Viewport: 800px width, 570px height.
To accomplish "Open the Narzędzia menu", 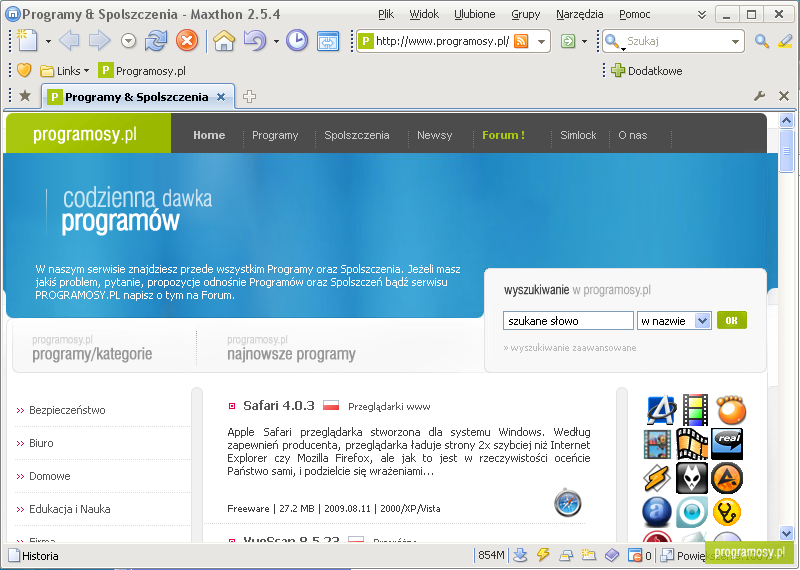I will click(580, 14).
